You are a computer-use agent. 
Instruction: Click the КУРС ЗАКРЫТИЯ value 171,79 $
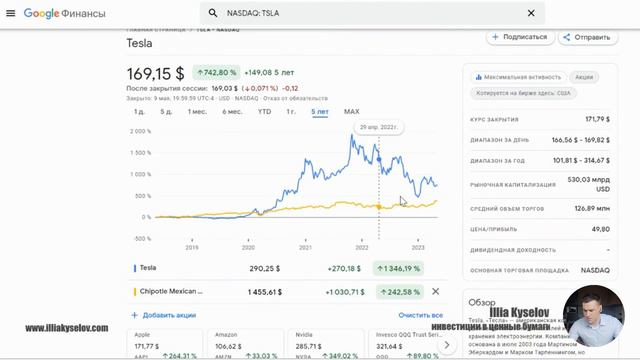(598, 119)
